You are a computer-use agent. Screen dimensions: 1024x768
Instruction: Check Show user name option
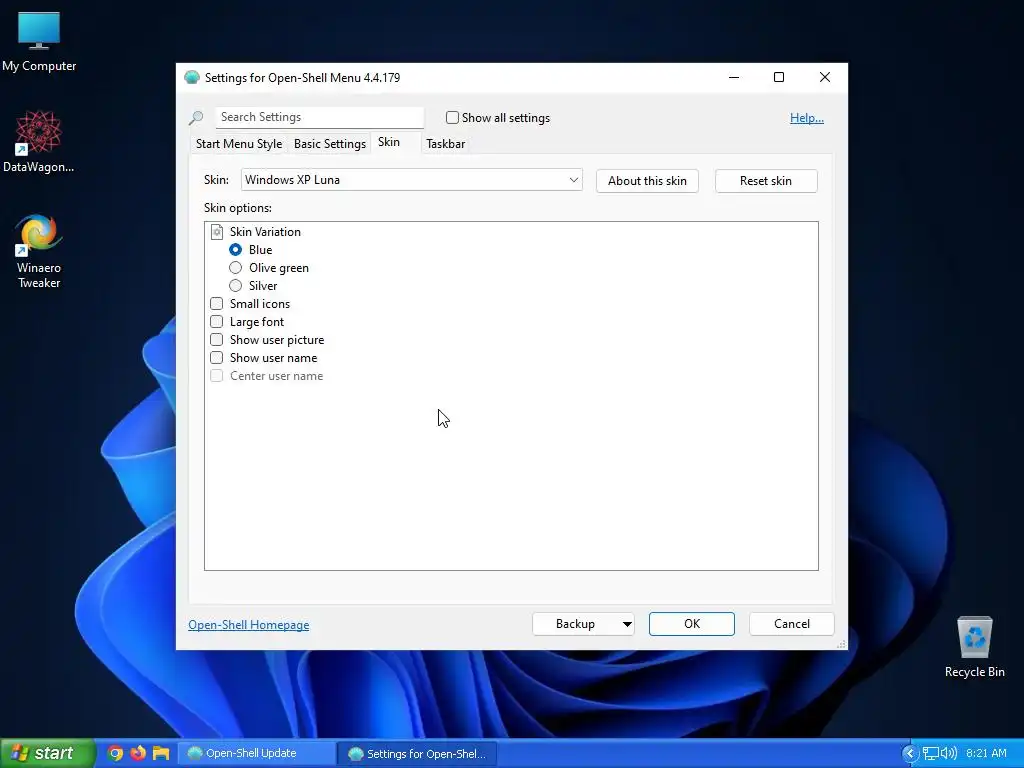pos(217,358)
